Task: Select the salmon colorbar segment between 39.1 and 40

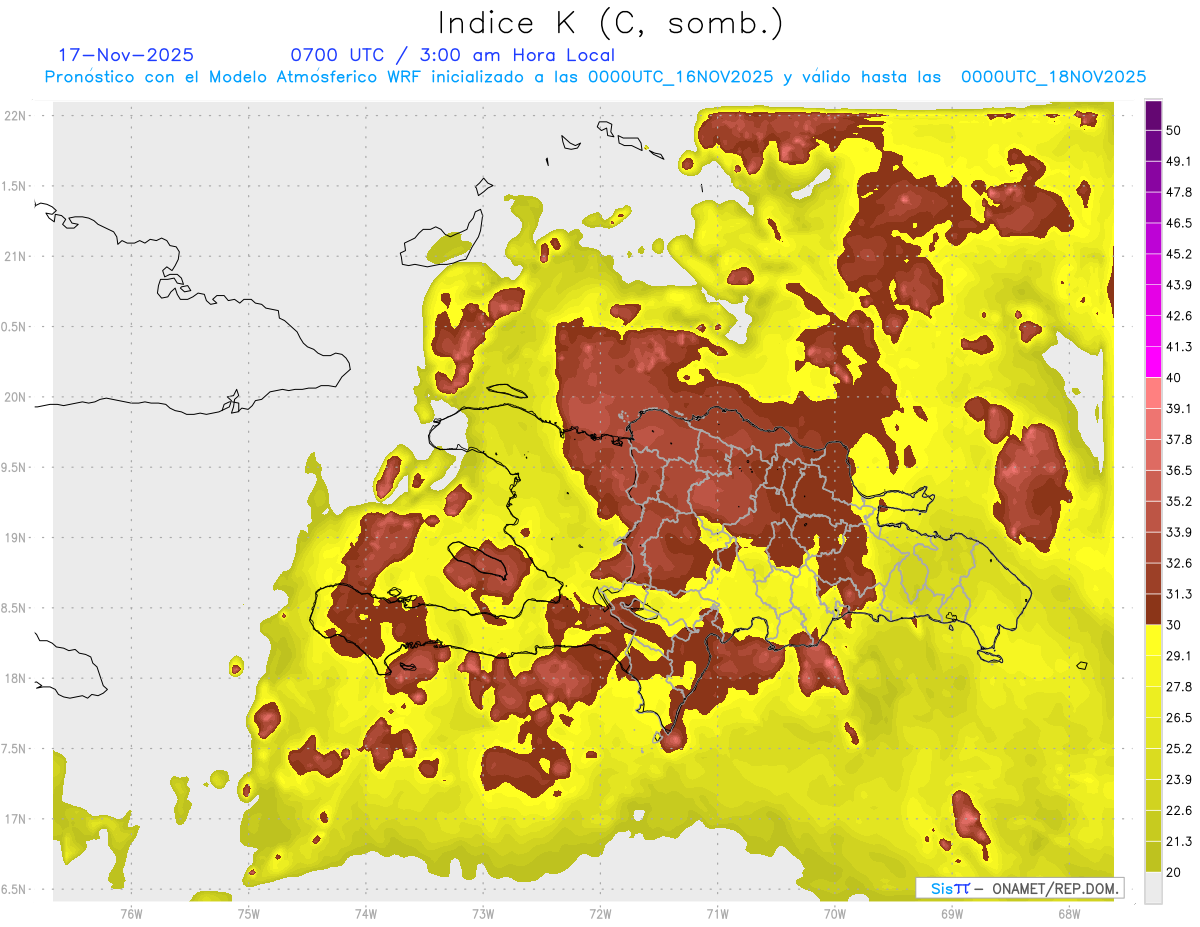Action: pos(1153,393)
